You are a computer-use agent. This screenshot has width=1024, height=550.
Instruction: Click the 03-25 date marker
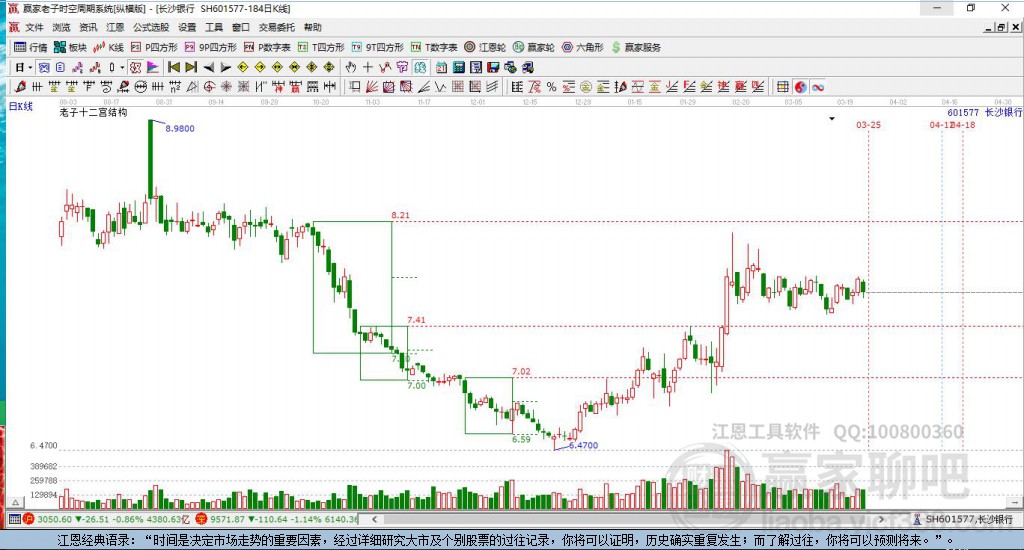[868, 125]
